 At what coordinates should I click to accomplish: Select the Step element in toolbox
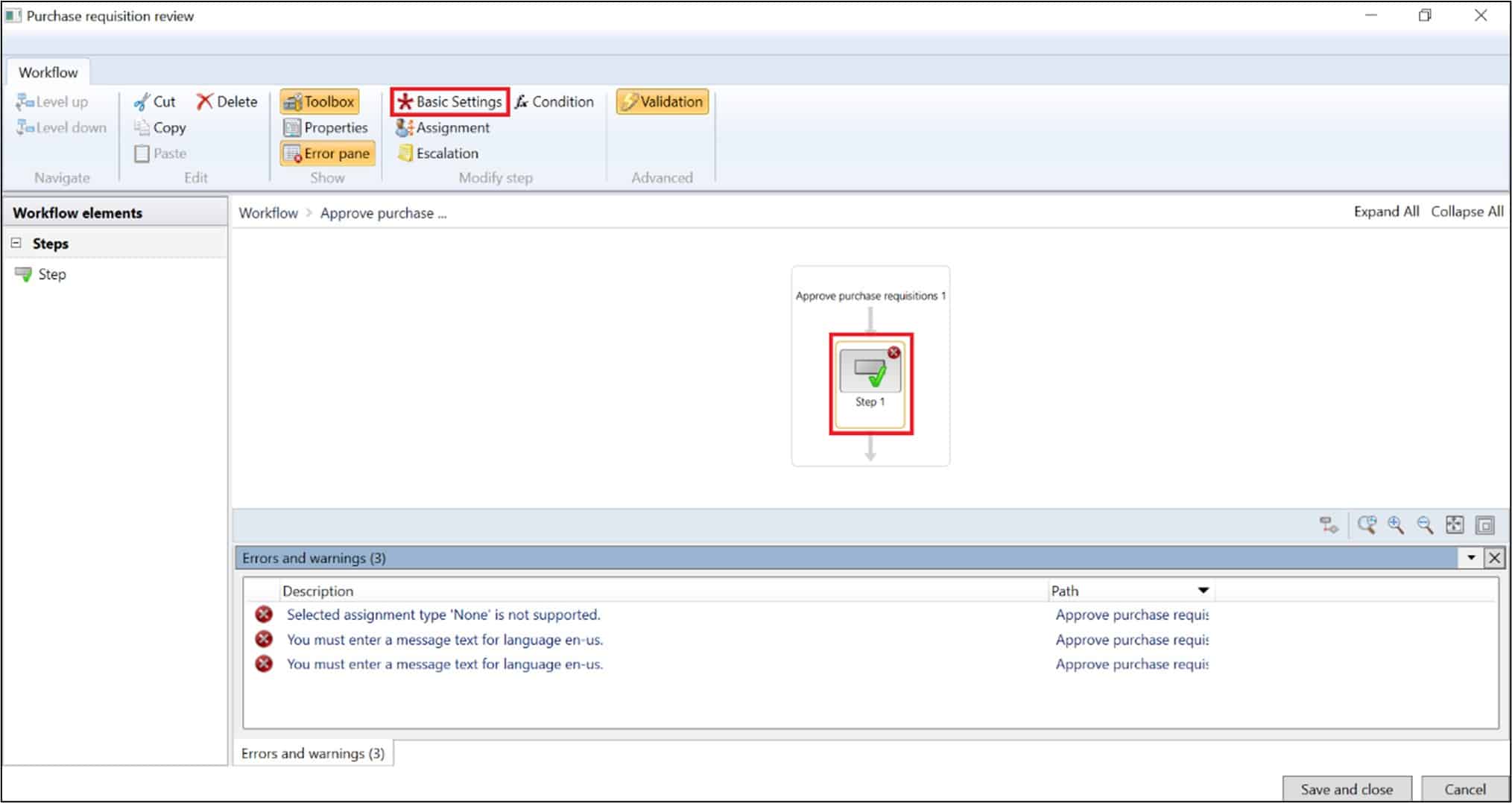pos(41,274)
